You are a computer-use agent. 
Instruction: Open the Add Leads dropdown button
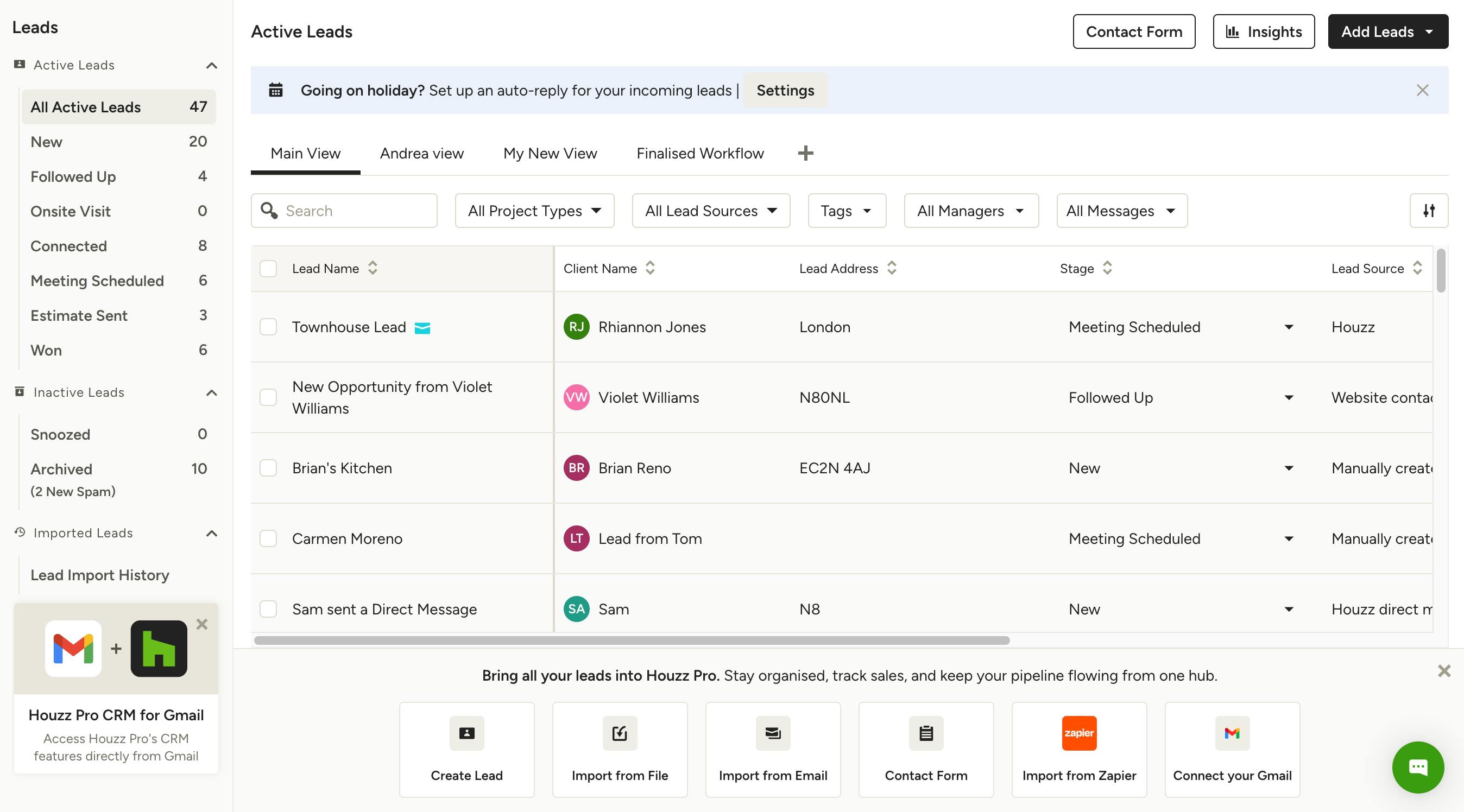click(x=1388, y=32)
